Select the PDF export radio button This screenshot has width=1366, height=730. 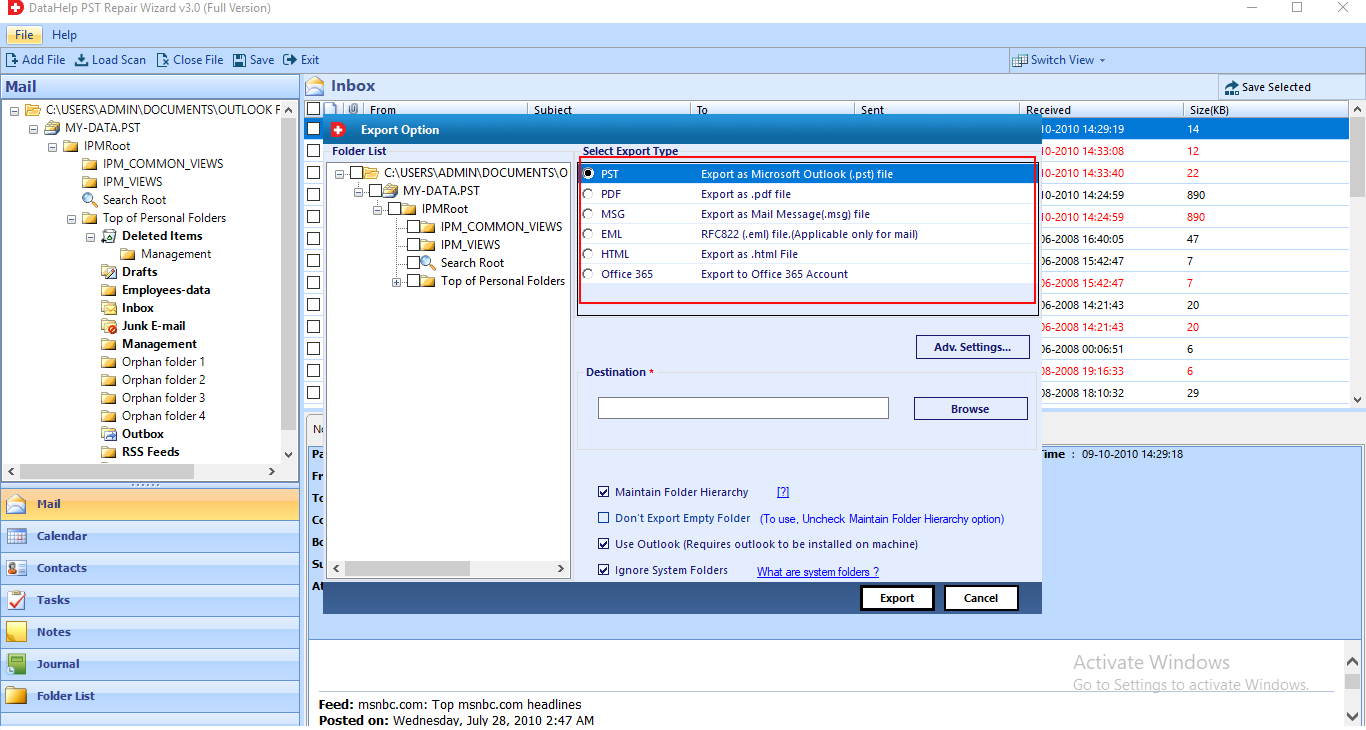point(588,193)
